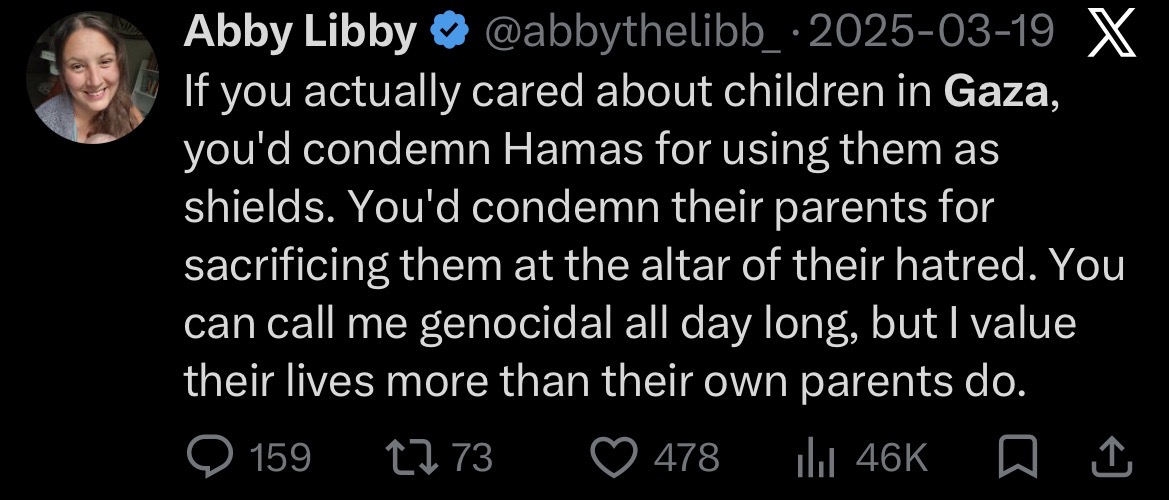Click the 159 replies count
The image size is (1169, 500).
(280, 457)
